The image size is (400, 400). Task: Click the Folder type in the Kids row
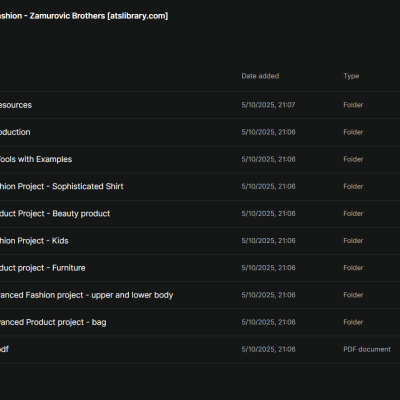pyautogui.click(x=353, y=241)
